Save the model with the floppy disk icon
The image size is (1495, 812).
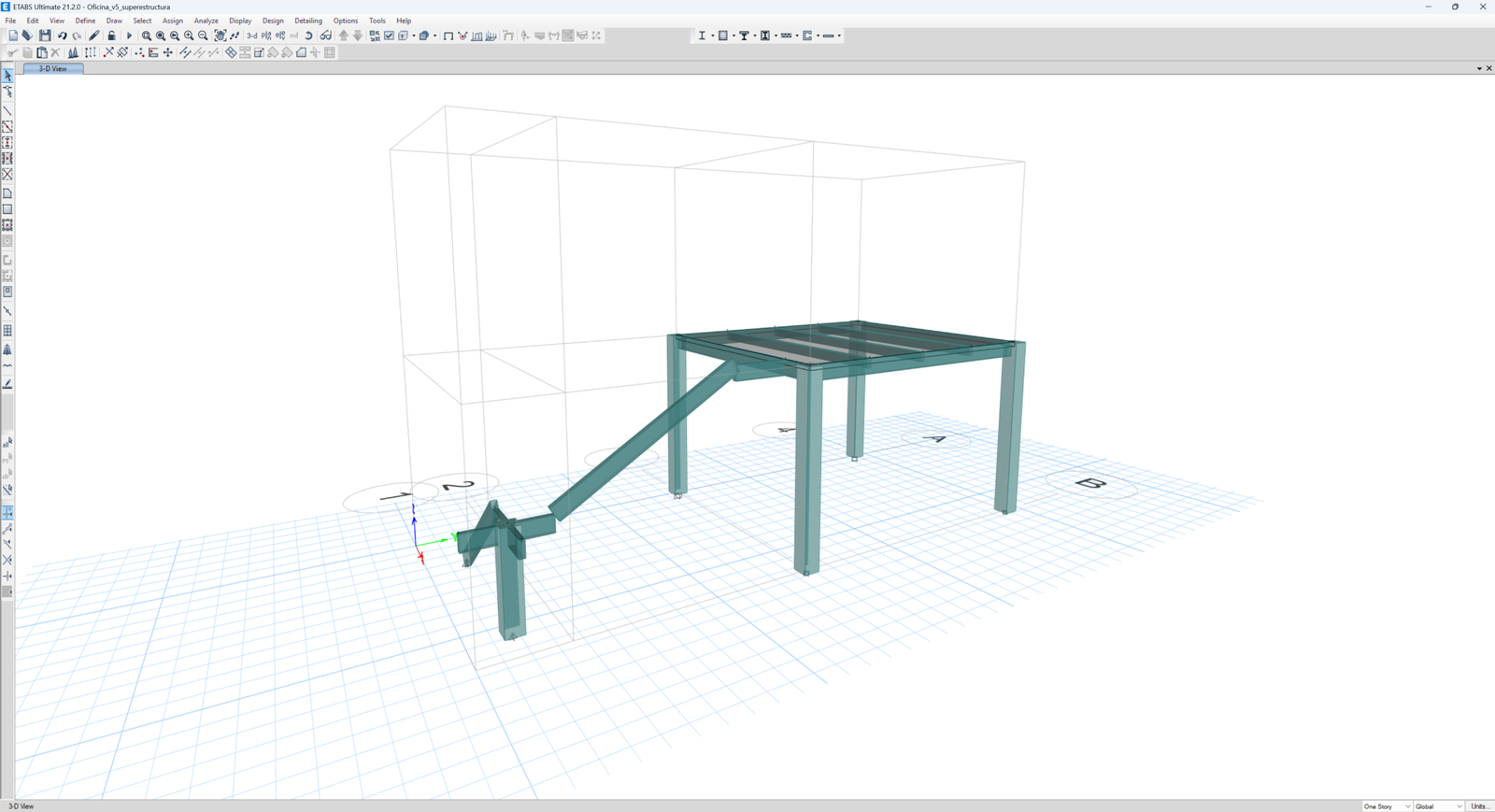(x=44, y=36)
